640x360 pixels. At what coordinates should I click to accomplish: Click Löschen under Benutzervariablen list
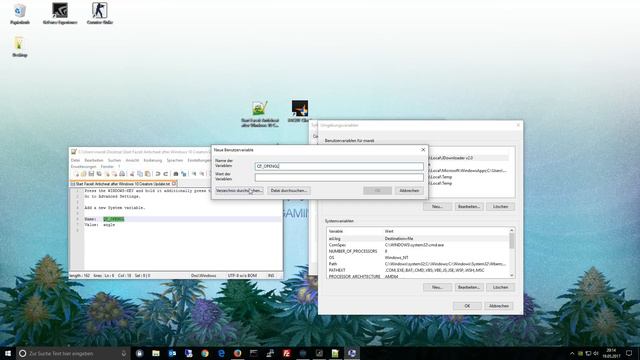[500, 207]
